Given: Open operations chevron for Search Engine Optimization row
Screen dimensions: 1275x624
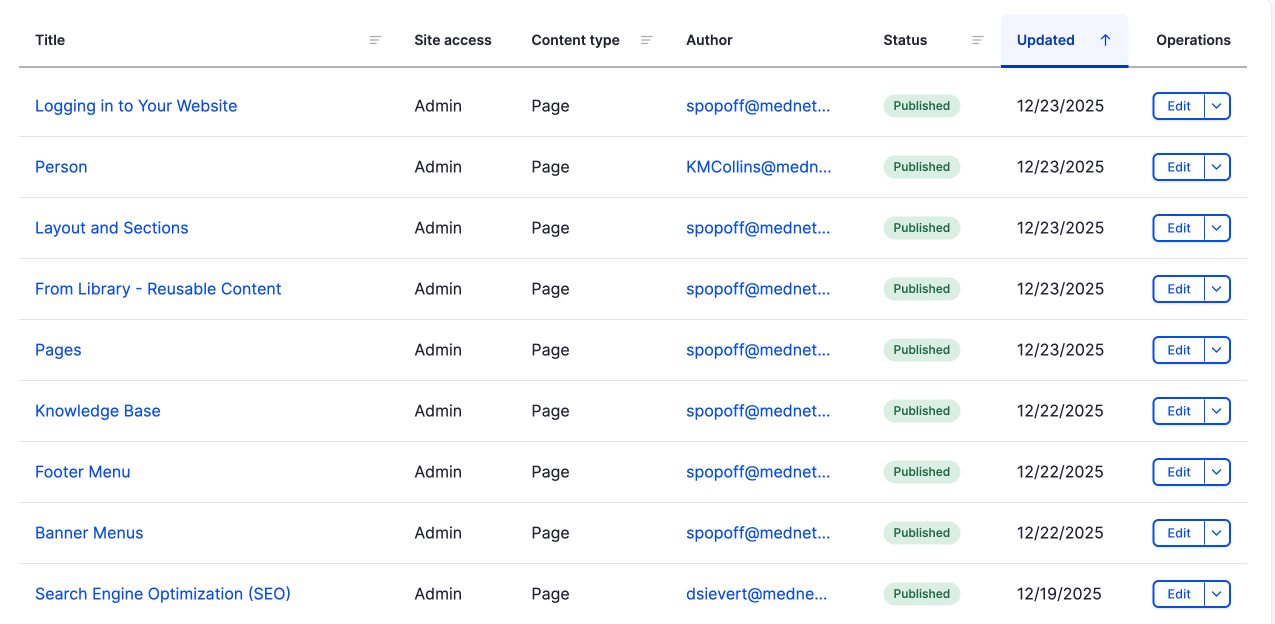Looking at the screenshot, I should (1216, 594).
